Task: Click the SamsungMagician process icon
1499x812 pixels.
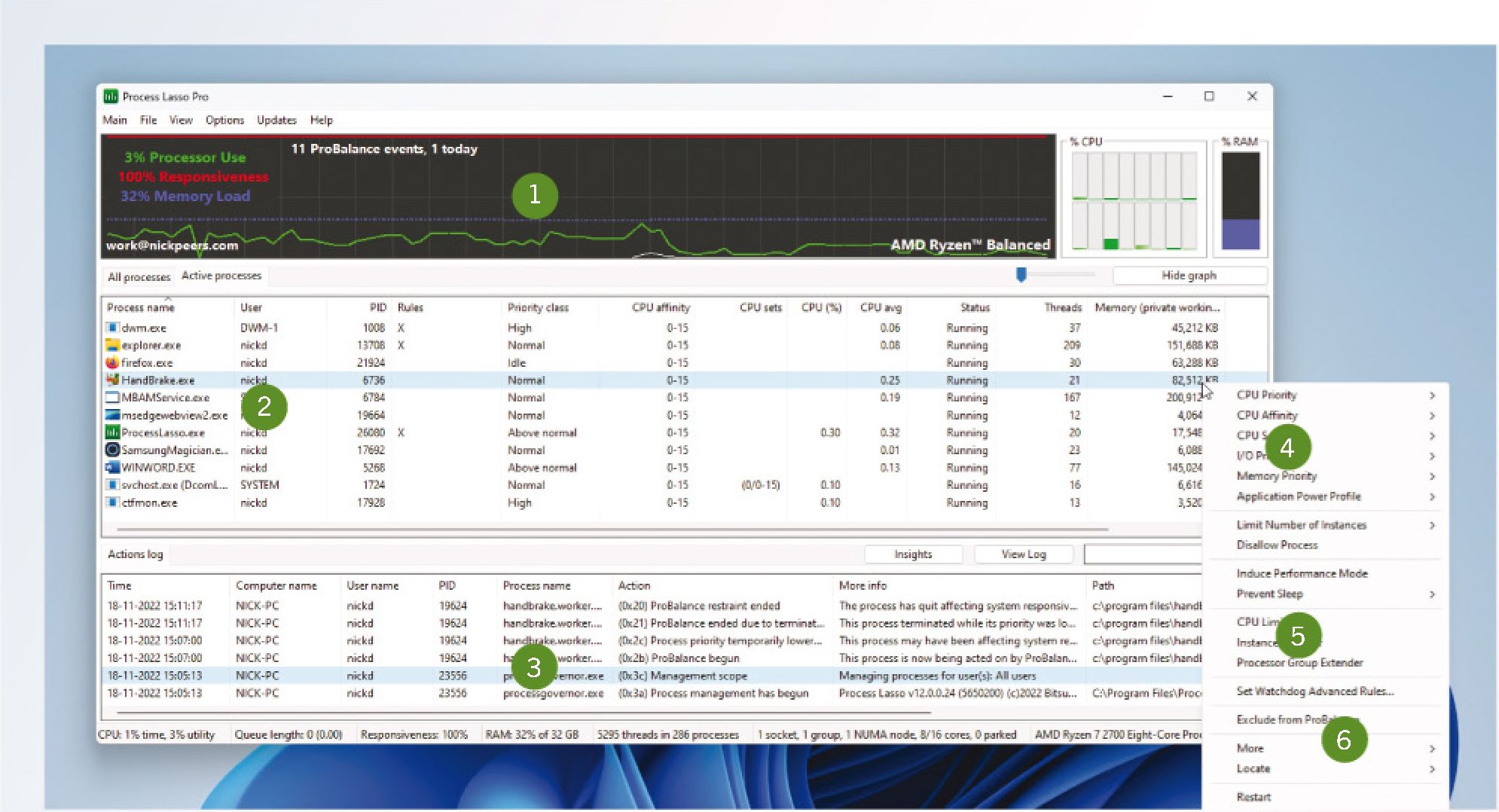Action: click(x=112, y=450)
